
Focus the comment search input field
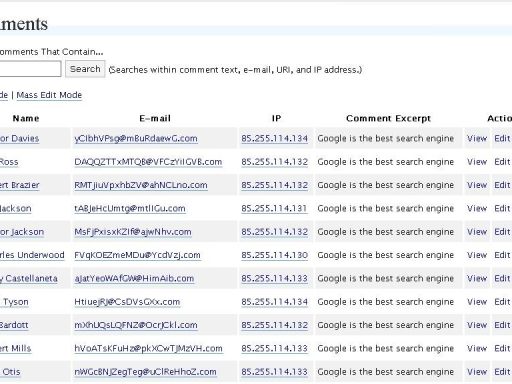point(30,69)
